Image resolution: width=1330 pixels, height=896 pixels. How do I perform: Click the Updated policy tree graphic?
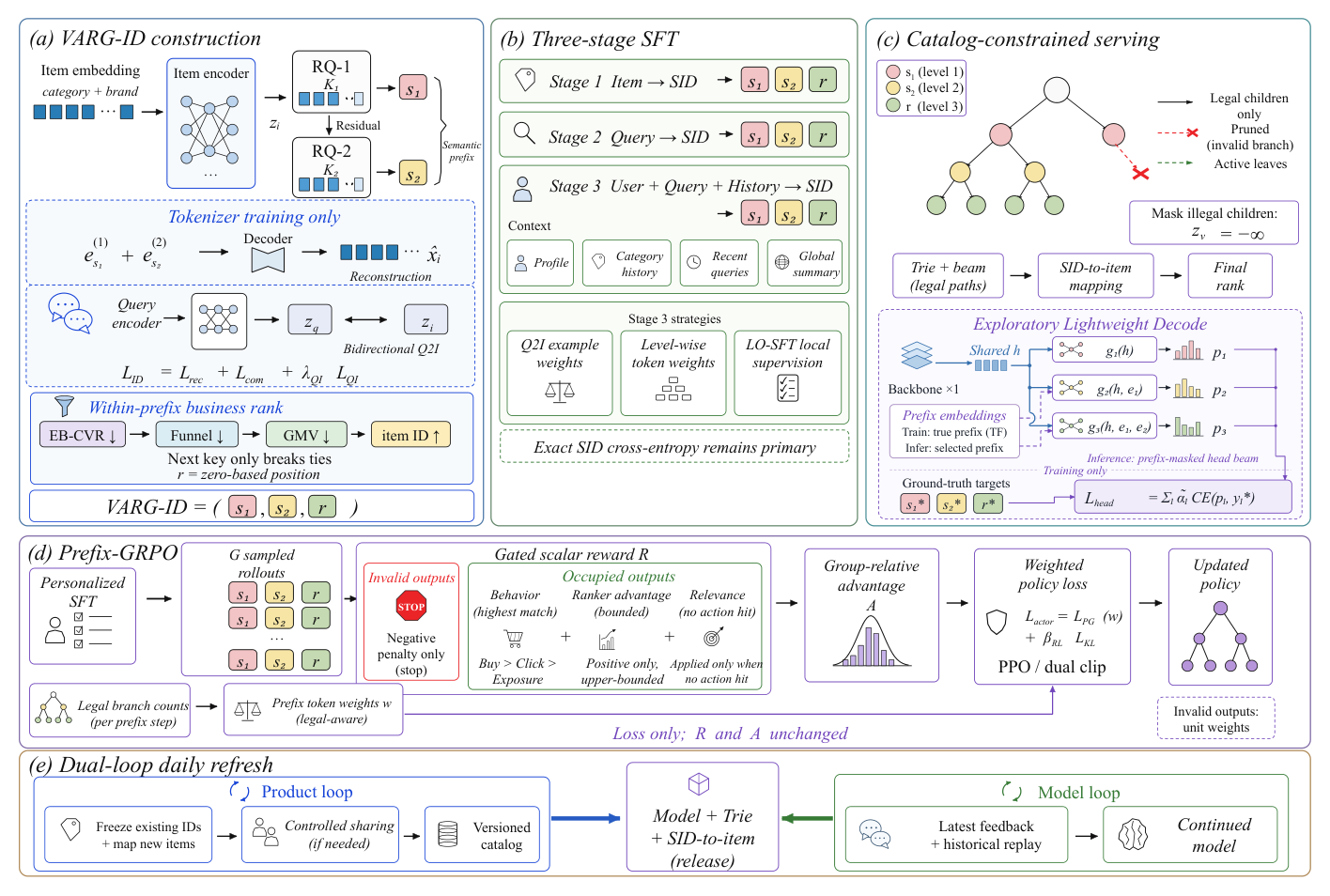pyautogui.click(x=1219, y=637)
